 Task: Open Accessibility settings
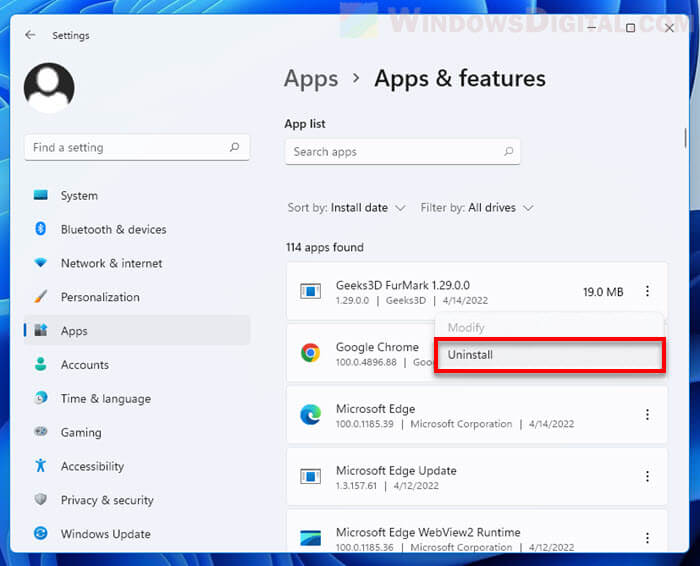click(x=137, y=466)
